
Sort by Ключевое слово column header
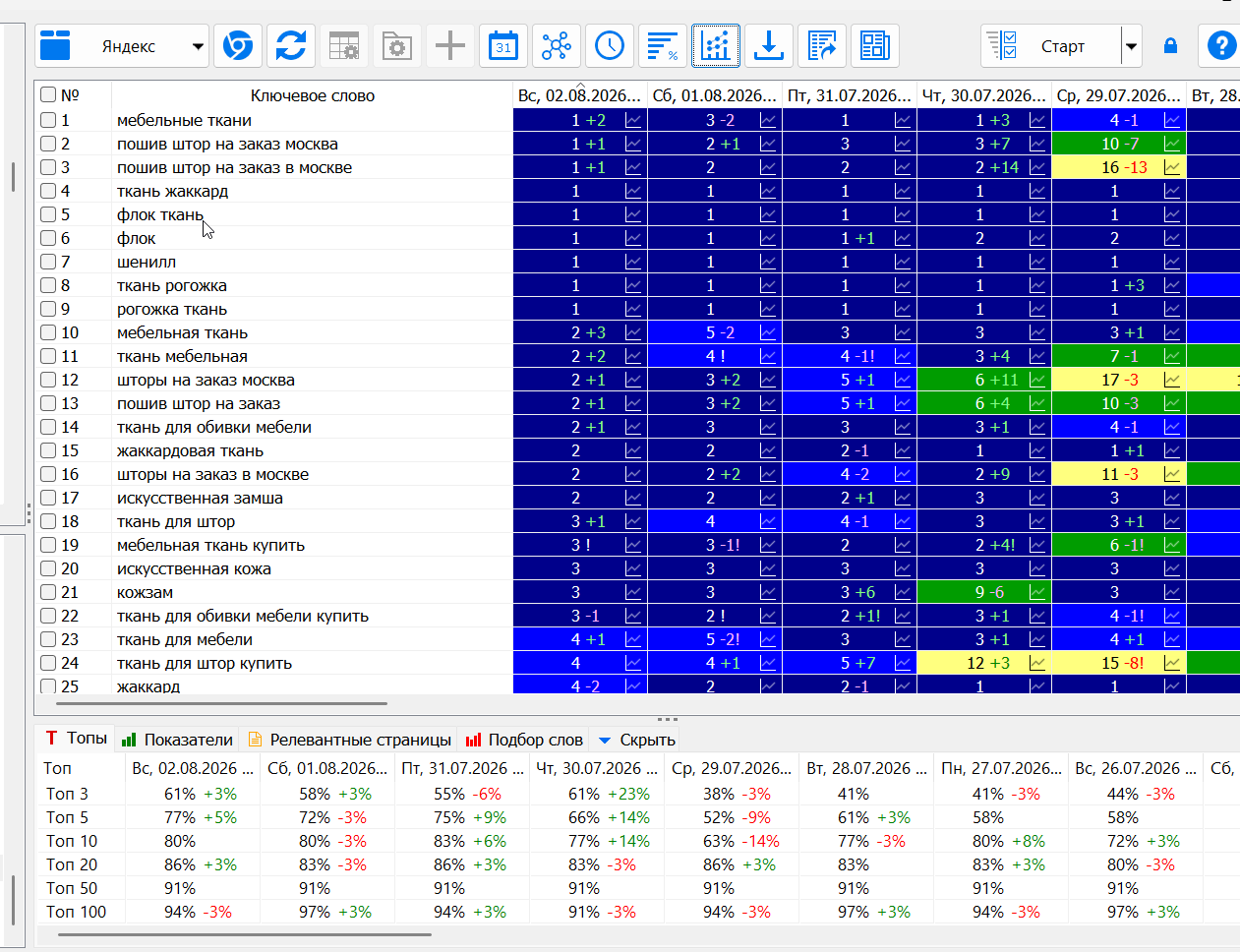[312, 95]
